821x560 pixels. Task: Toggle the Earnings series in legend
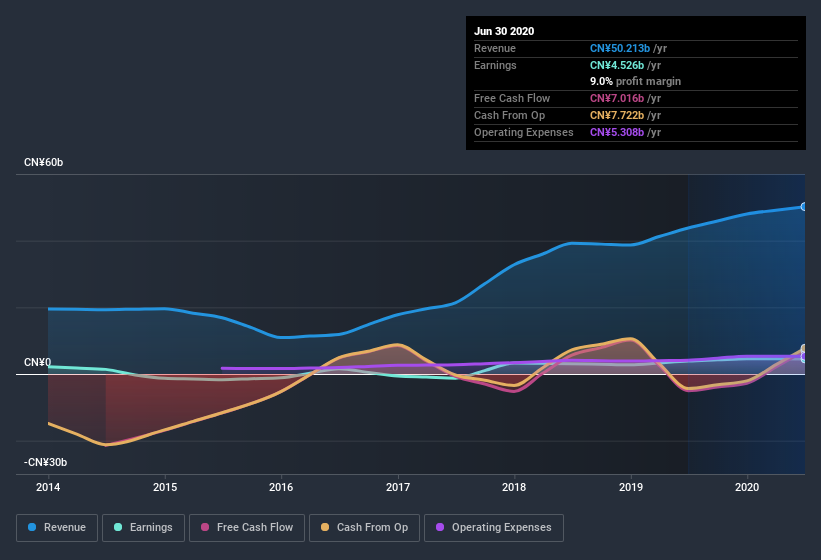142,527
